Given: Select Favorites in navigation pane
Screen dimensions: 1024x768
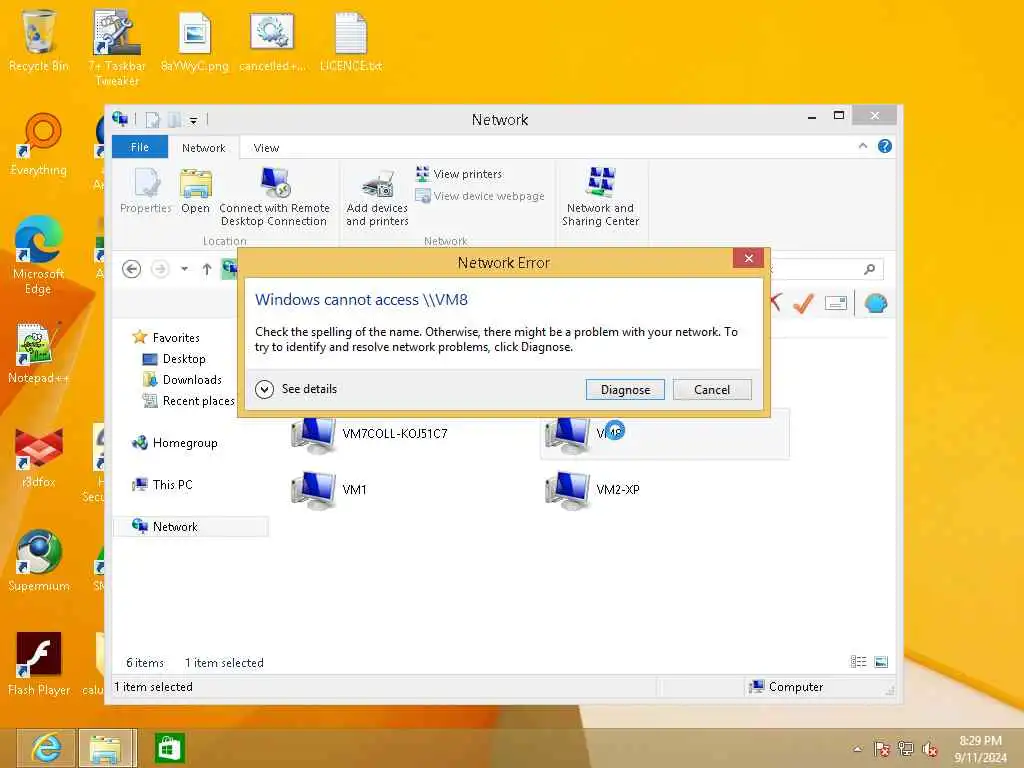Looking at the screenshot, I should coord(167,338).
